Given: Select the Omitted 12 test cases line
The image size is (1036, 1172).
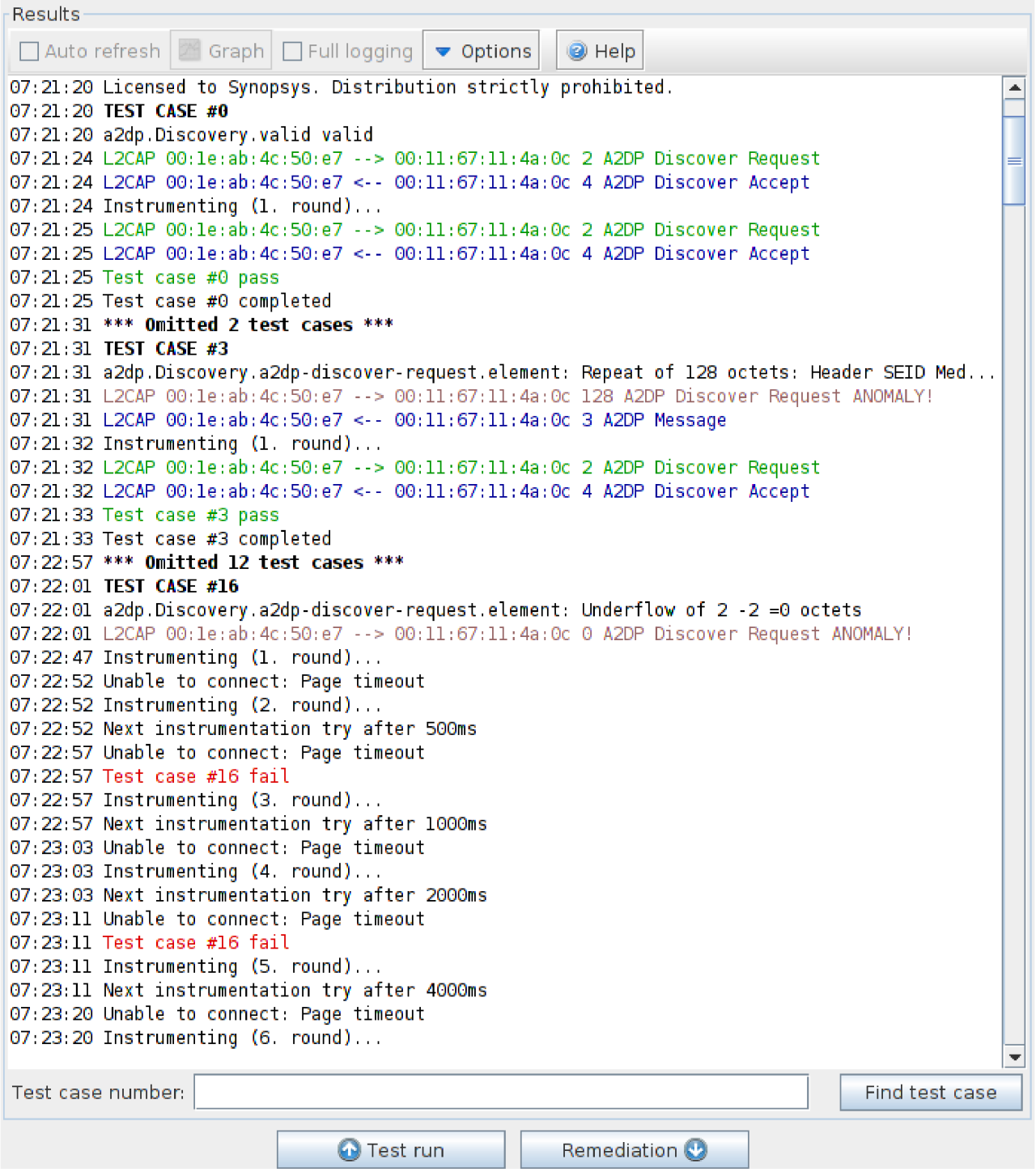Looking at the screenshot, I should (253, 563).
